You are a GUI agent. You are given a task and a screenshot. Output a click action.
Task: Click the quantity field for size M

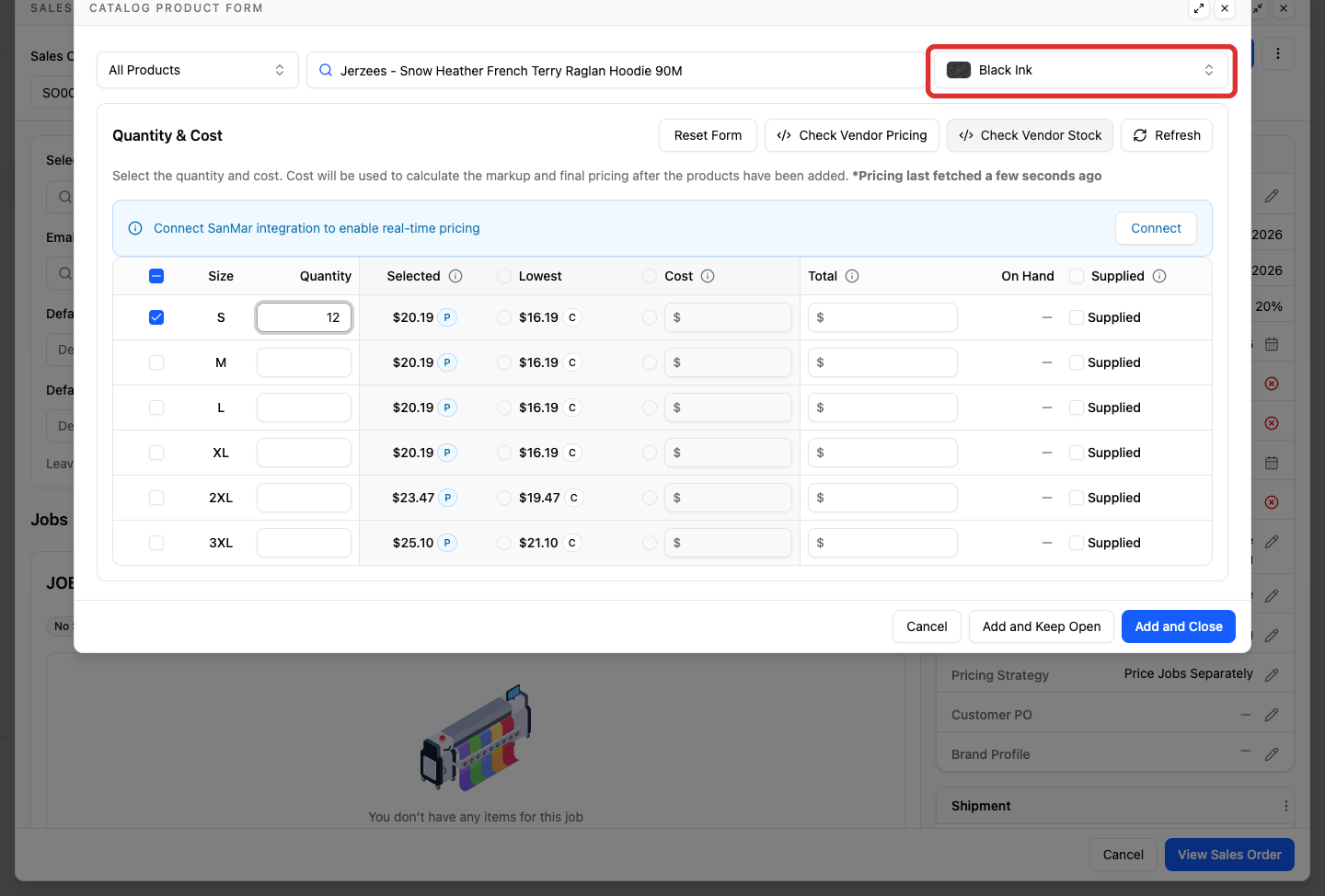click(x=304, y=362)
